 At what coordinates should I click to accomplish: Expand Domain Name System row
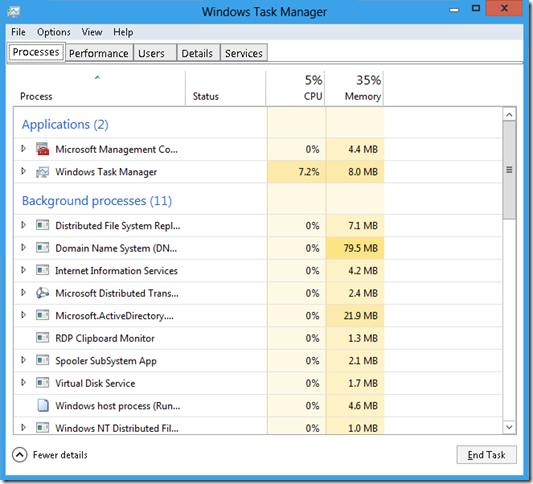(23, 247)
